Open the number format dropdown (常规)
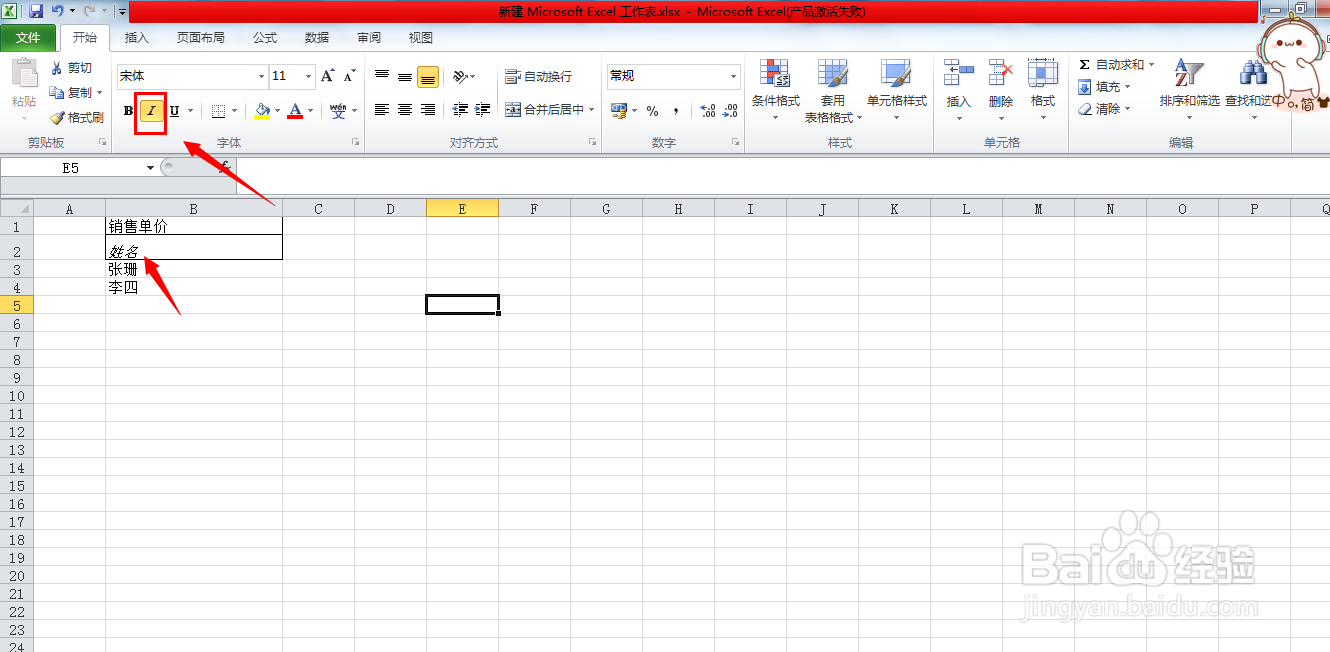 tap(733, 76)
